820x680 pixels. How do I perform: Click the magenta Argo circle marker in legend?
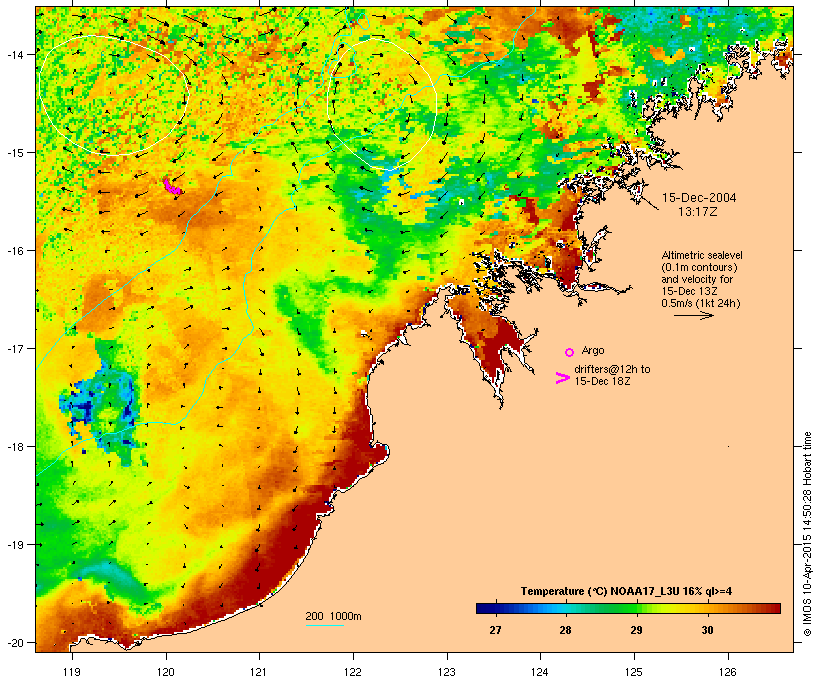pyautogui.click(x=570, y=352)
